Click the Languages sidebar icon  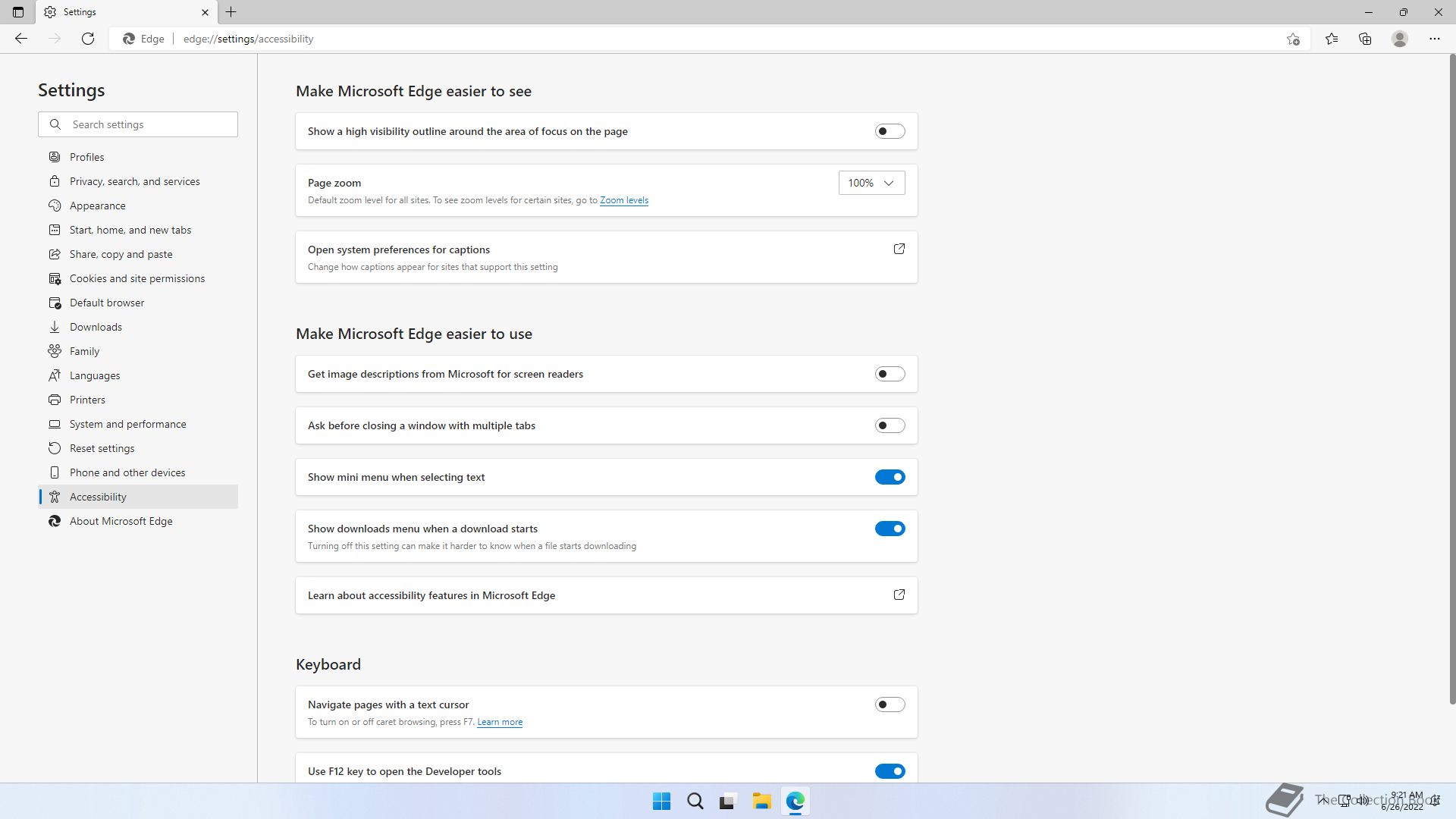[55, 375]
